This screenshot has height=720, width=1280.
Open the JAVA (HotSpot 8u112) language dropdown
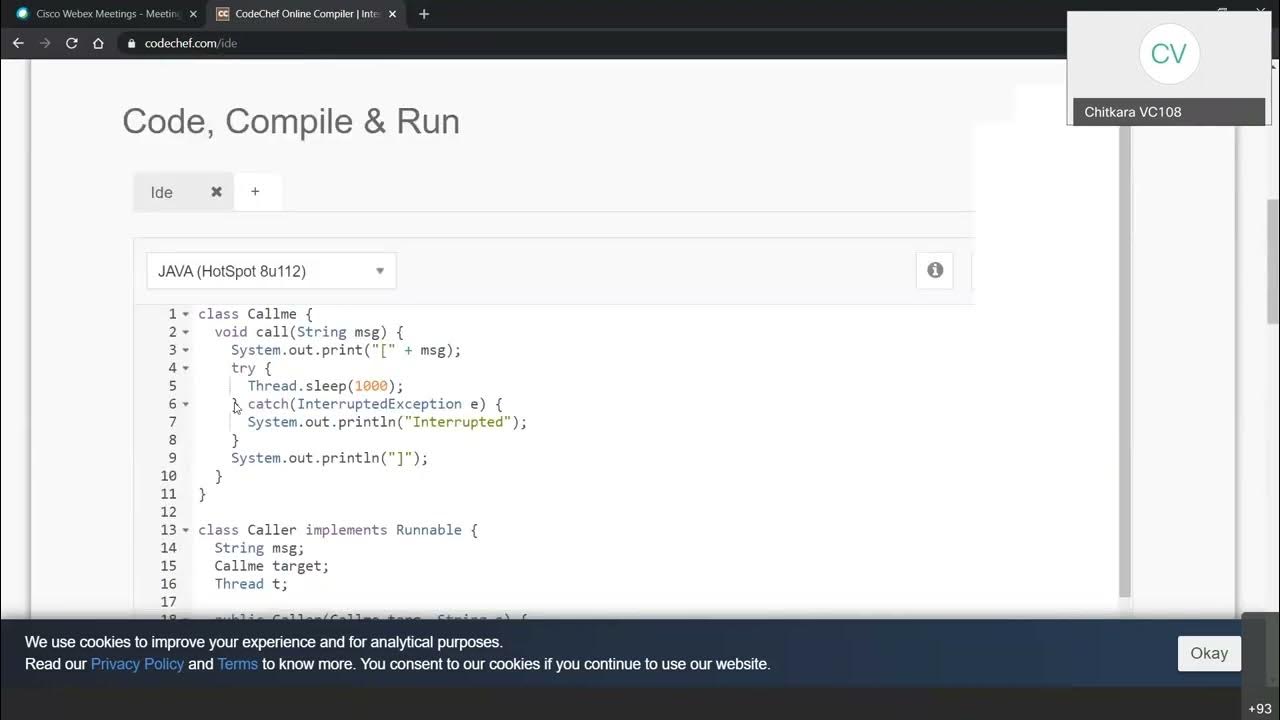coord(271,271)
